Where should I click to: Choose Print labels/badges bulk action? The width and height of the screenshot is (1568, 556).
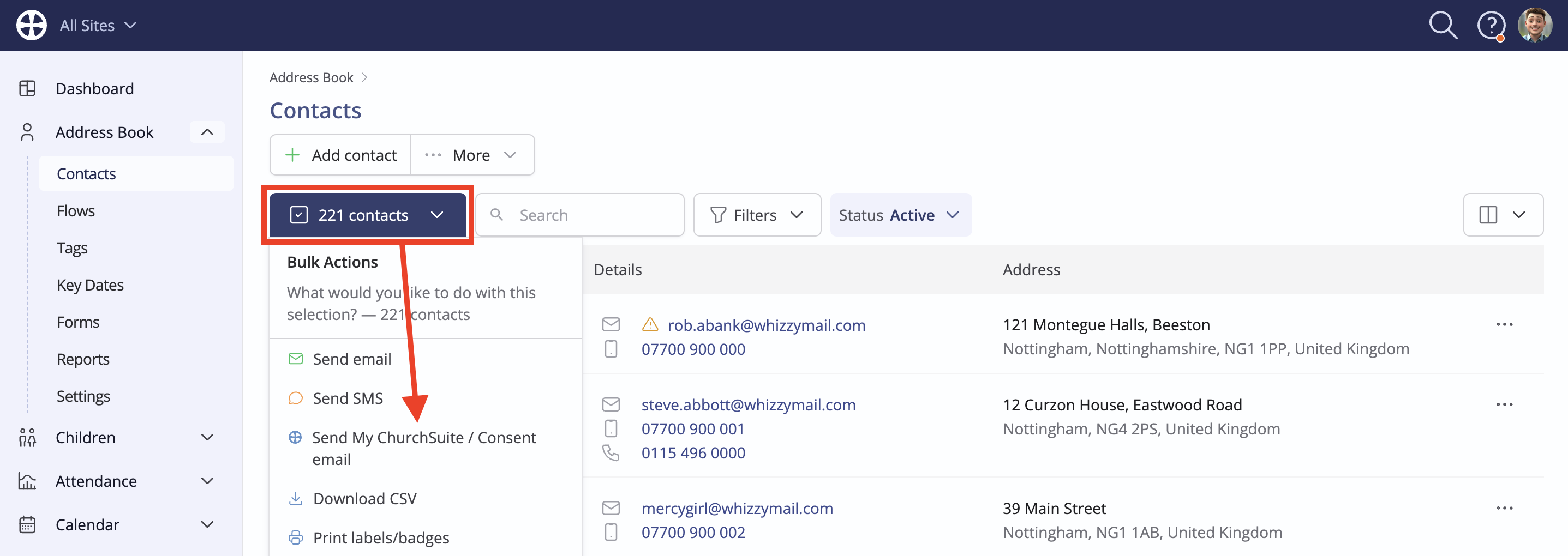(426, 538)
